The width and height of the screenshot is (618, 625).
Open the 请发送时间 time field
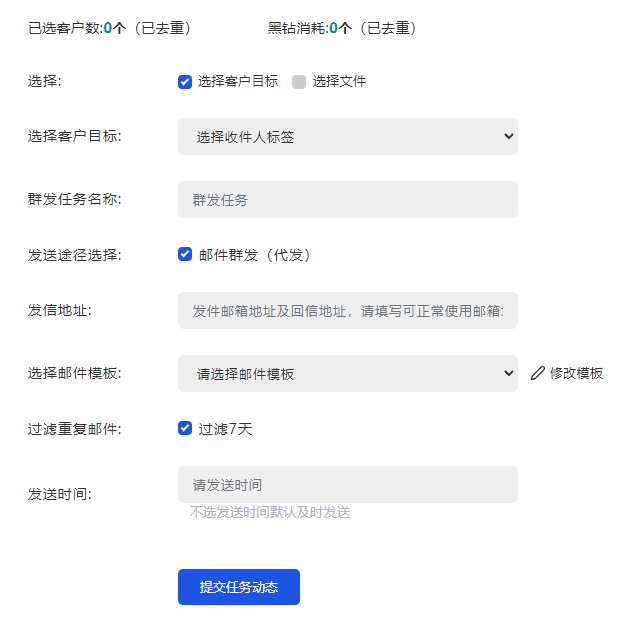tap(347, 485)
